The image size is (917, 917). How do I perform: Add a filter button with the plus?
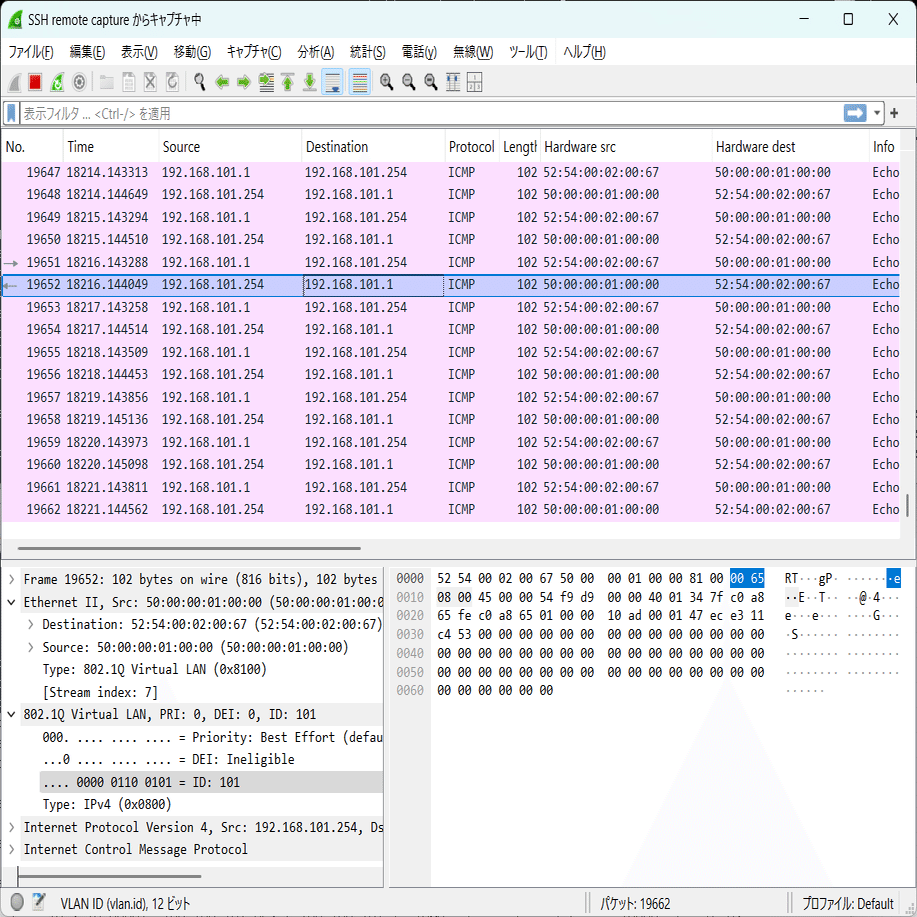[x=895, y=113]
